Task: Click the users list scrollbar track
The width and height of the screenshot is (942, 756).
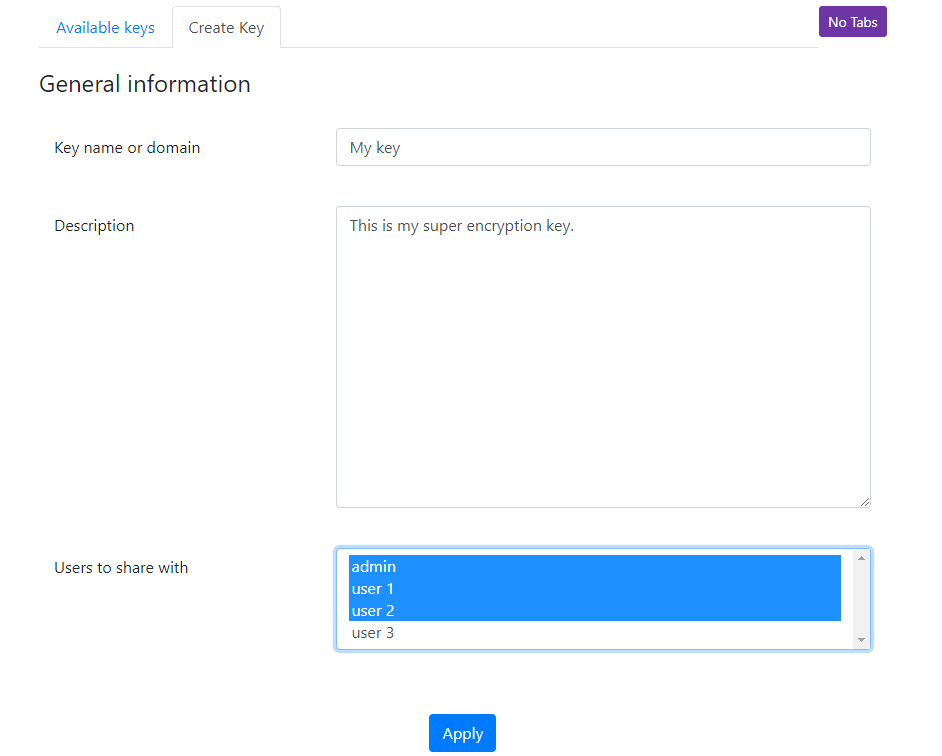Action: tap(861, 599)
